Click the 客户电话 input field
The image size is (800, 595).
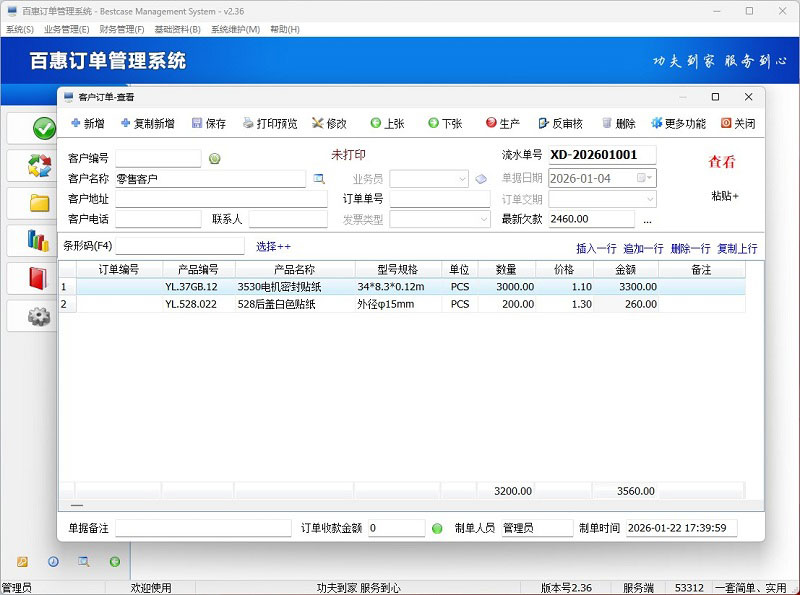pos(158,219)
